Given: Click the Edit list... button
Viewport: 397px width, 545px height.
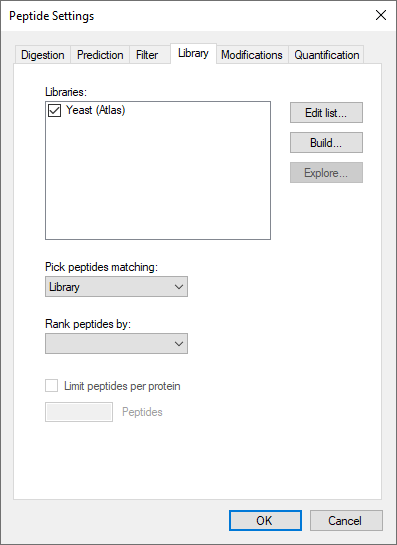Looking at the screenshot, I should [326, 113].
